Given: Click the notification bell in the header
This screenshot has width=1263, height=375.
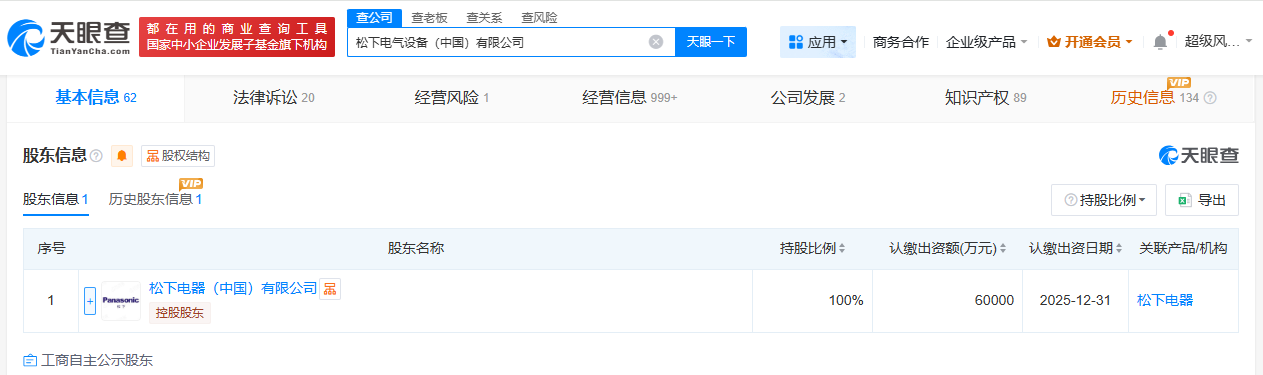Looking at the screenshot, I should (1160, 42).
